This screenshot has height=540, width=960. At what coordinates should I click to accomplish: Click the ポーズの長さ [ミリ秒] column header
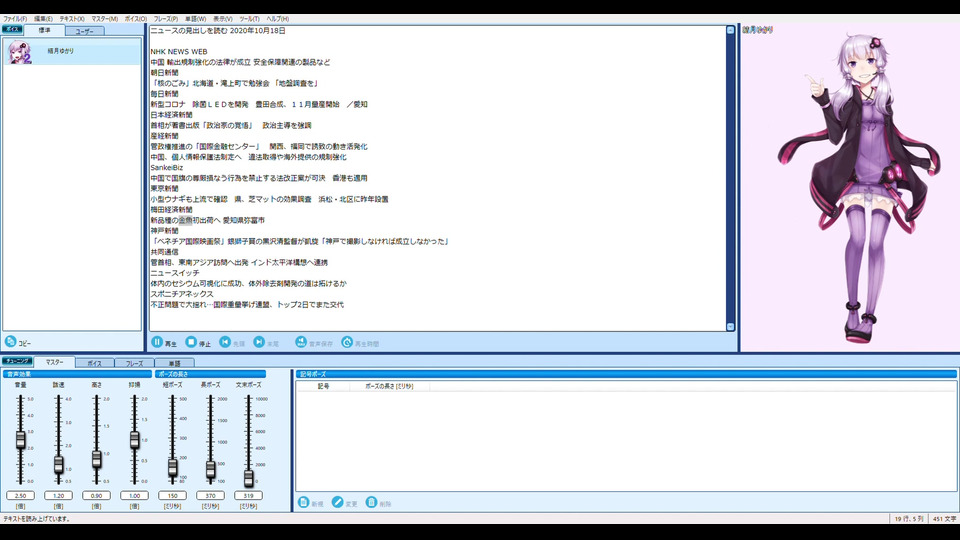point(389,386)
